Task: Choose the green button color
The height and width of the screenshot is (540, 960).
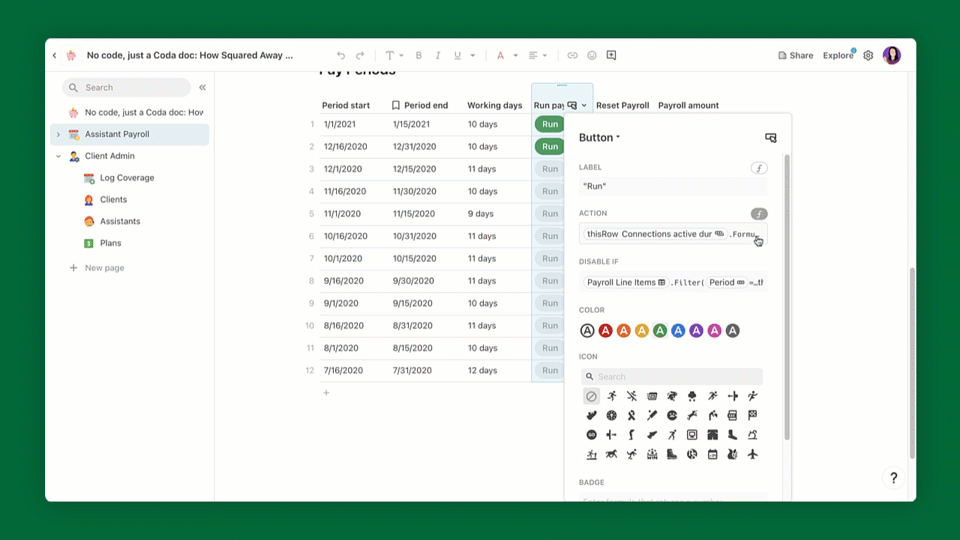Action: [660, 331]
